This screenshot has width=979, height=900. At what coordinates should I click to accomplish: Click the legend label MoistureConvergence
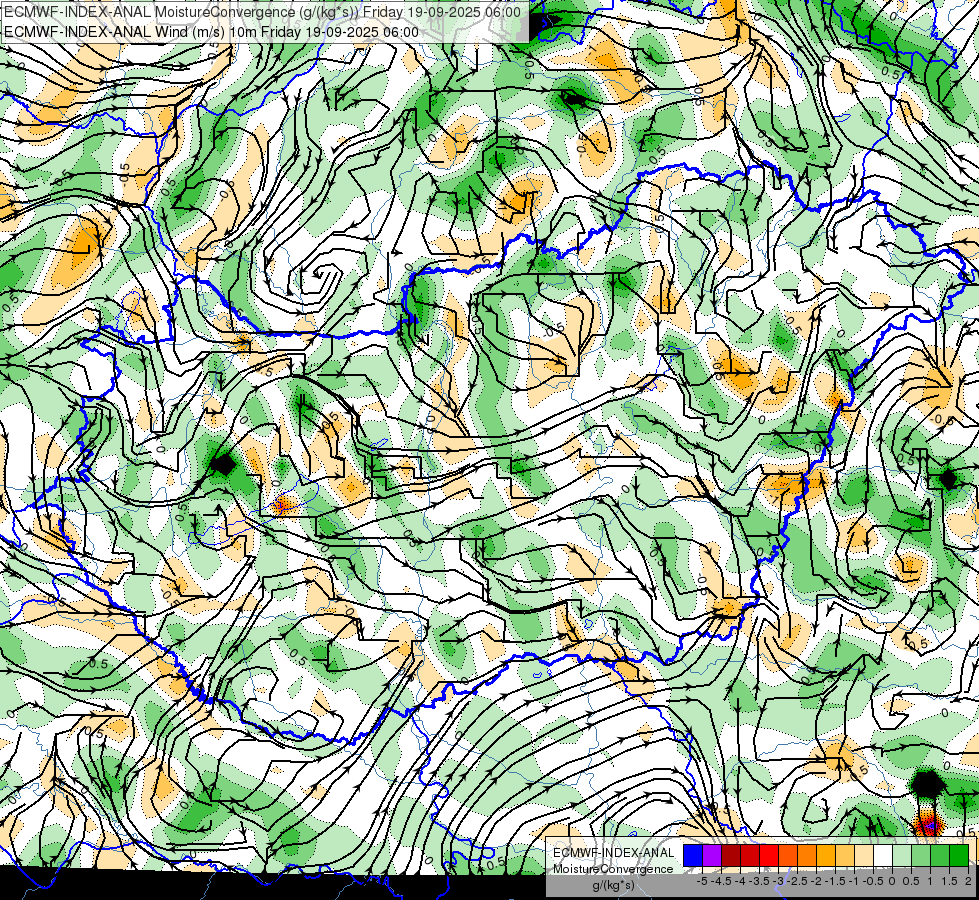[613, 869]
